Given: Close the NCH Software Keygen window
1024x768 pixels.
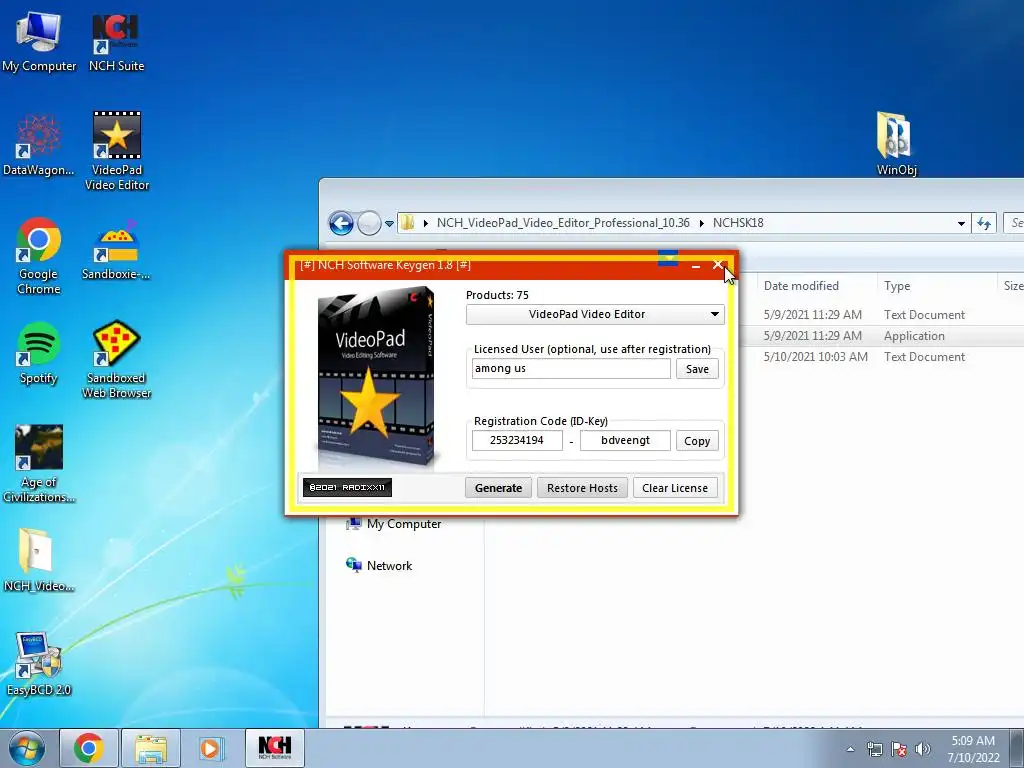Looking at the screenshot, I should tap(718, 264).
